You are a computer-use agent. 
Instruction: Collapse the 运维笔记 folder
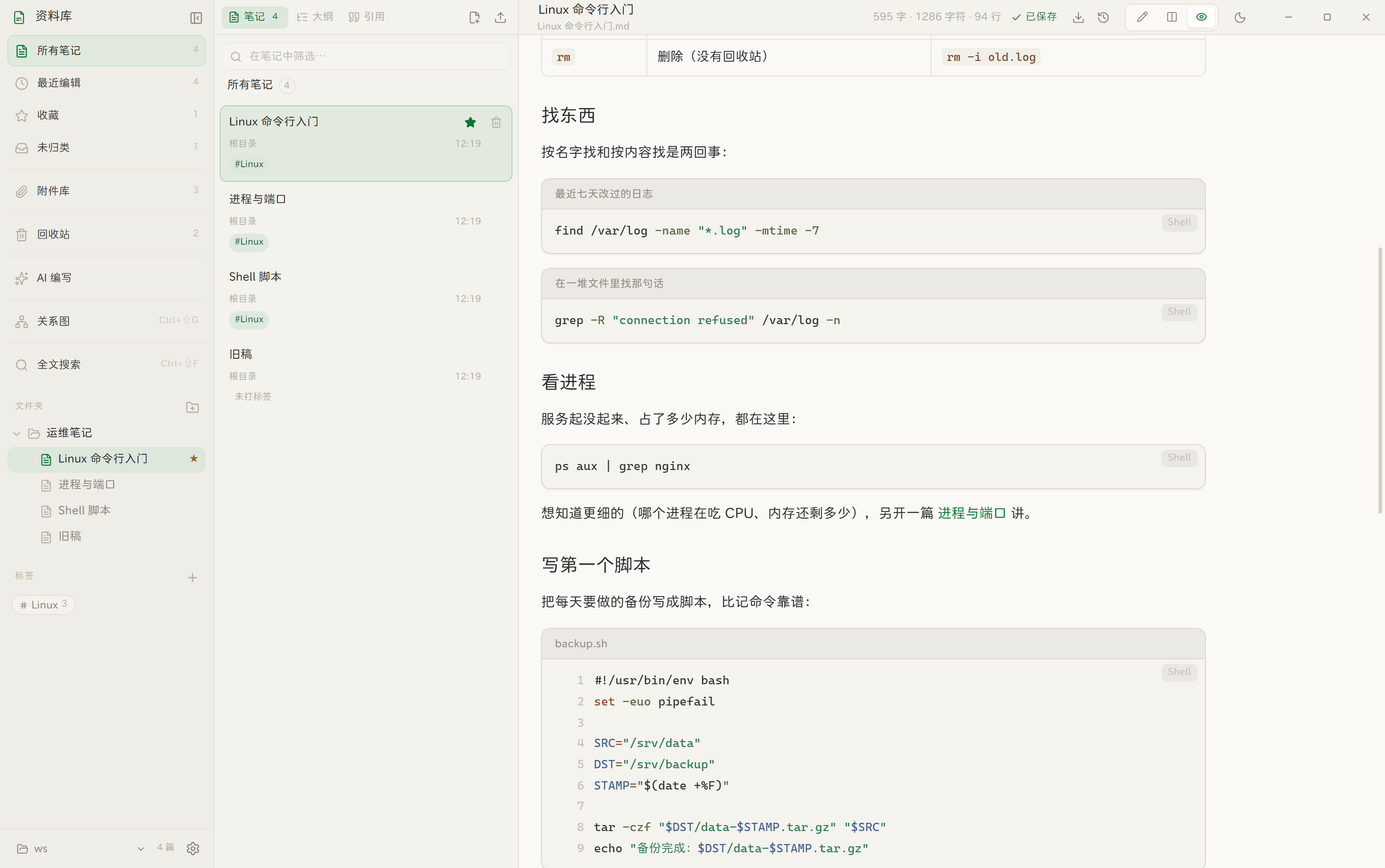17,434
